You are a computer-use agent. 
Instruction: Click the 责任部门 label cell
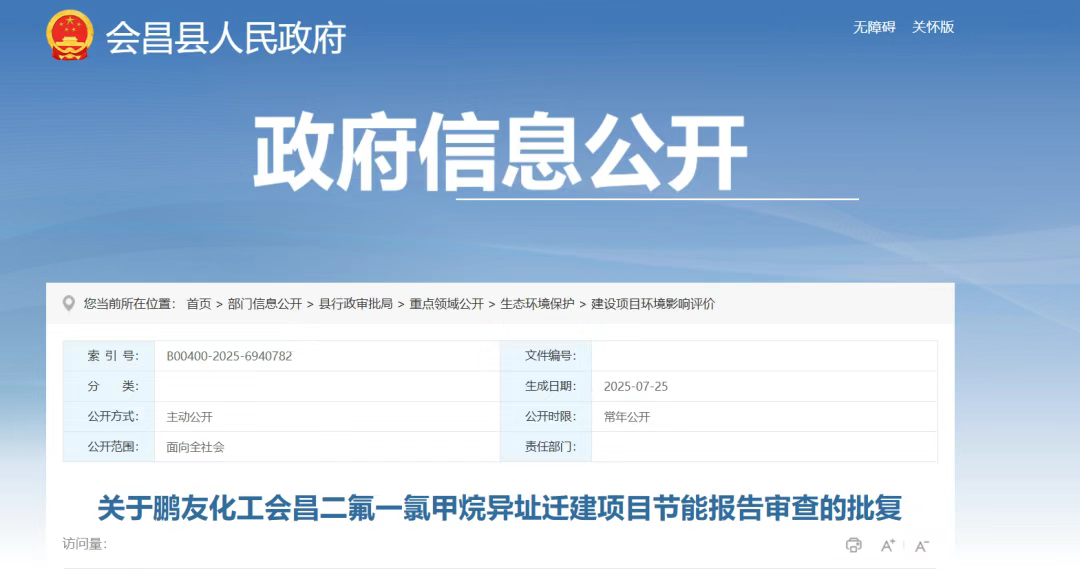tap(546, 447)
